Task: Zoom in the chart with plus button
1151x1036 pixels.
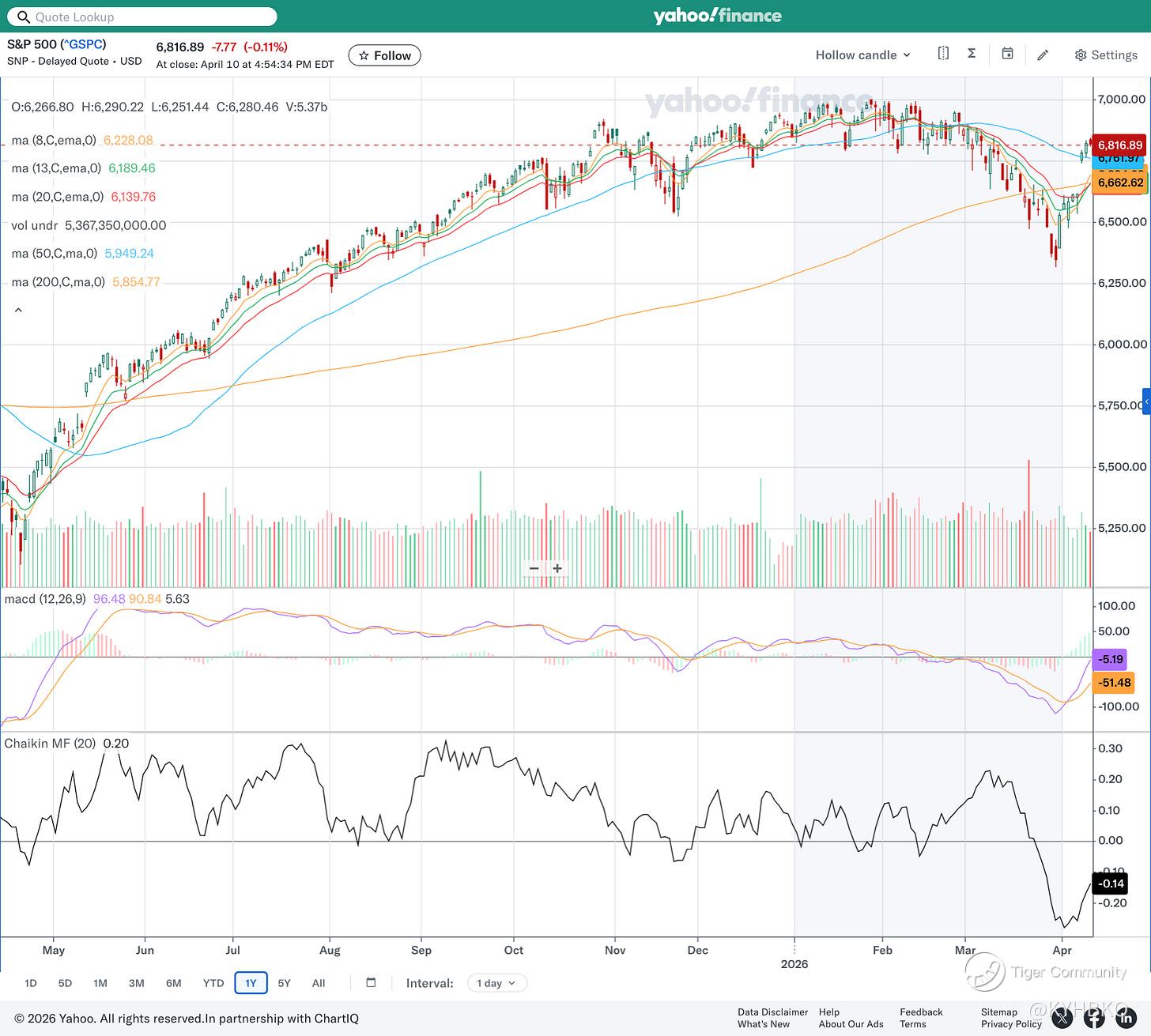Action: [x=557, y=568]
